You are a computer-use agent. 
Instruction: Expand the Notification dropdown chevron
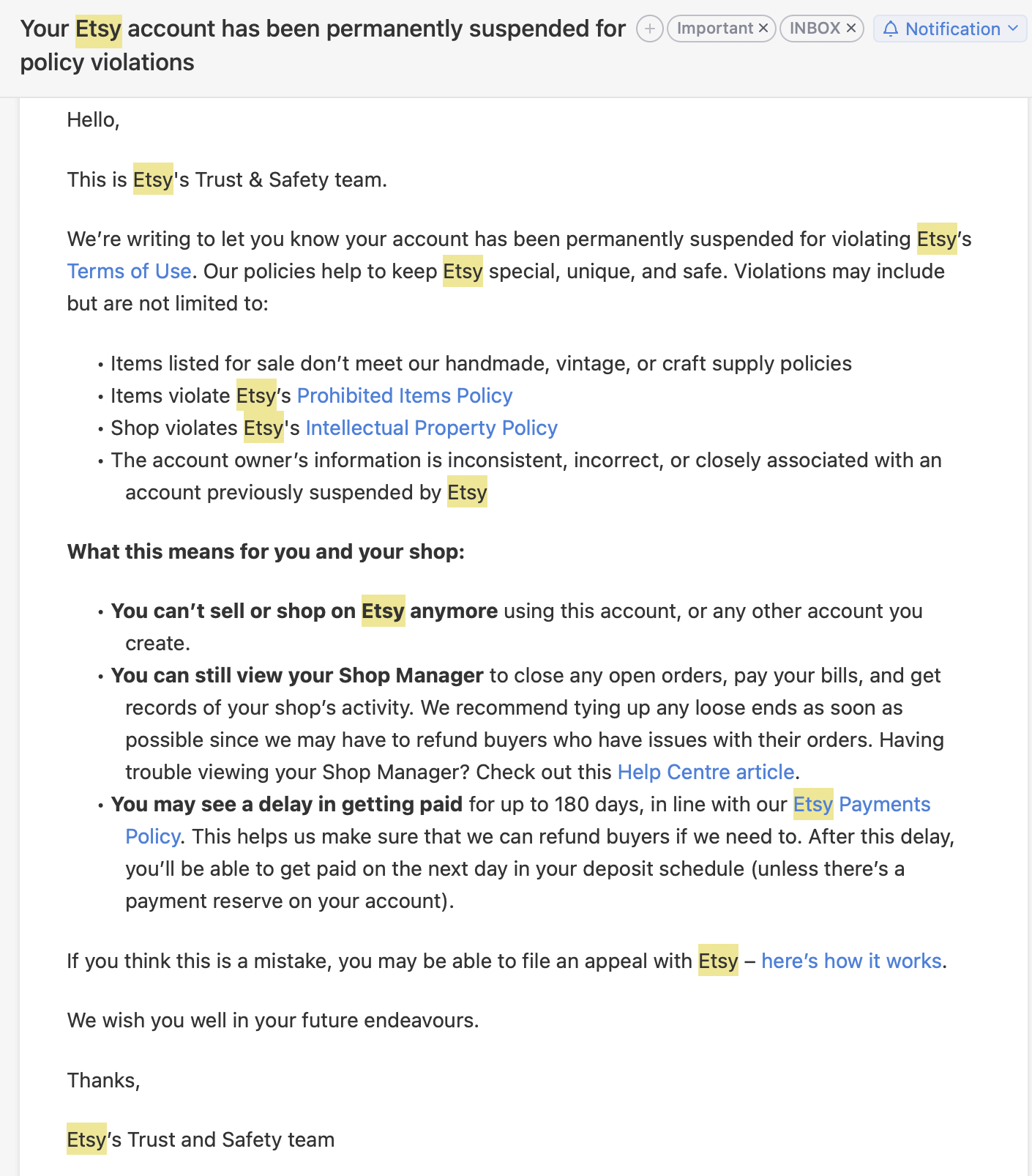coord(1013,29)
